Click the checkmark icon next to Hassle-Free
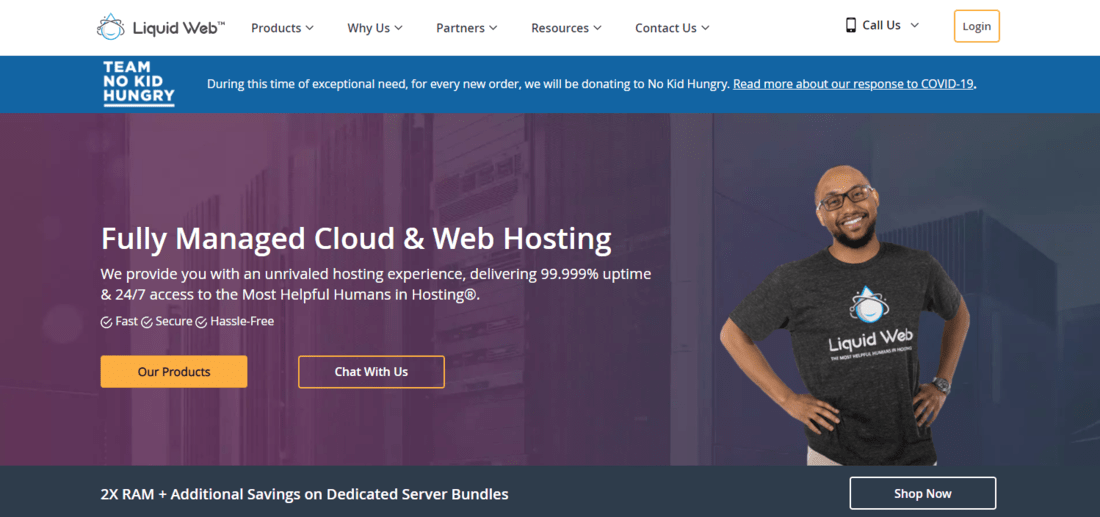The height and width of the screenshot is (517, 1100). point(201,322)
